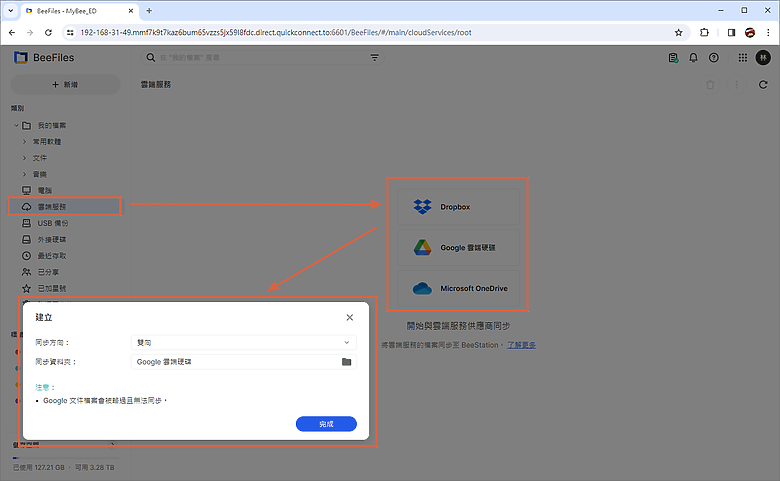Open the search filter options icon
The width and height of the screenshot is (780, 481).
(375, 58)
